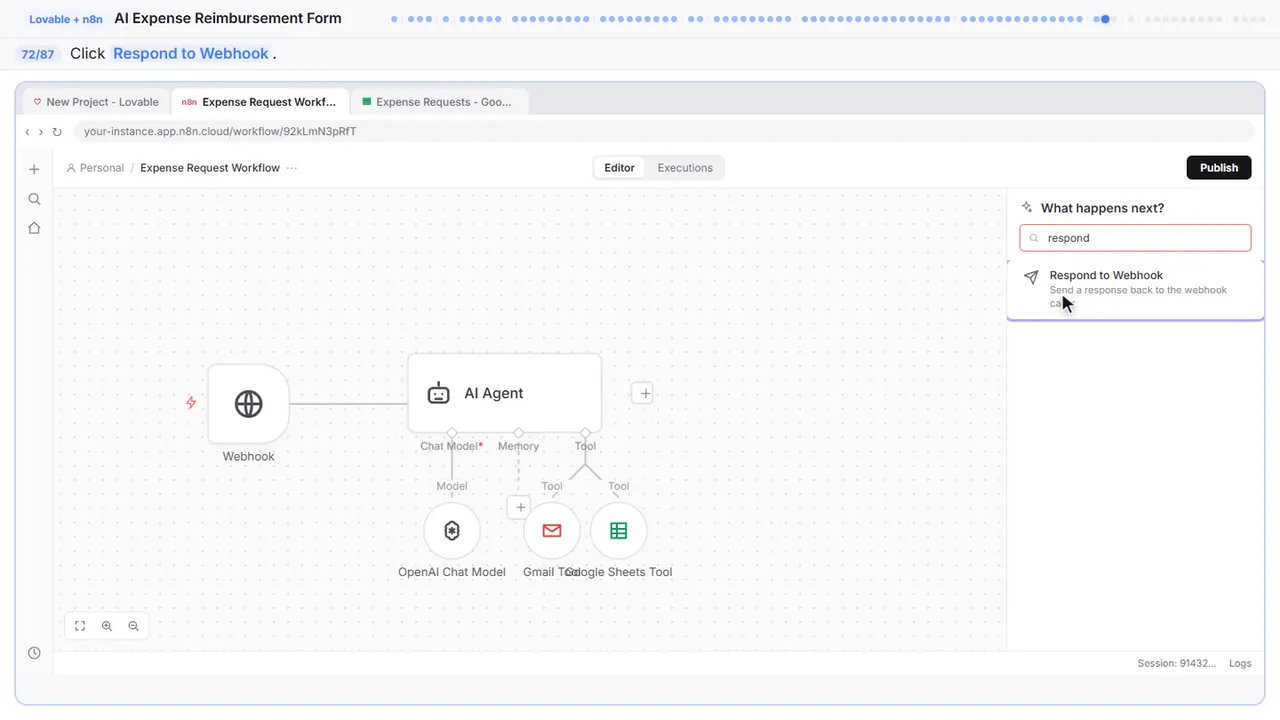Click the zoom in canvas icon
The width and height of the screenshot is (1280, 720).
point(107,626)
